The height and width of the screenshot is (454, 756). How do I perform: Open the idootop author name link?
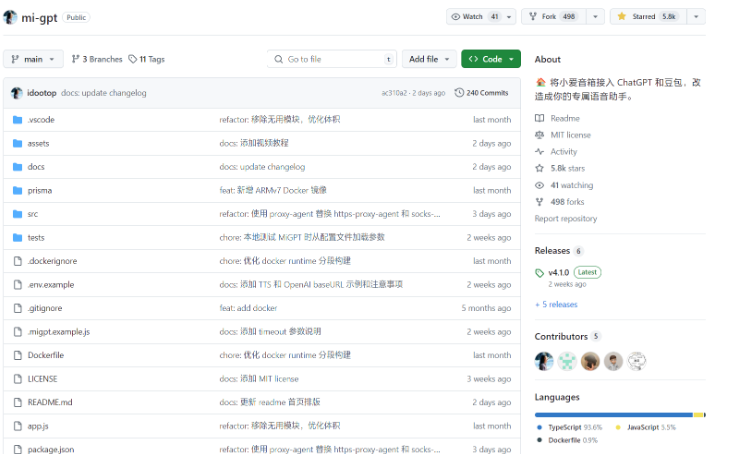coord(41,93)
